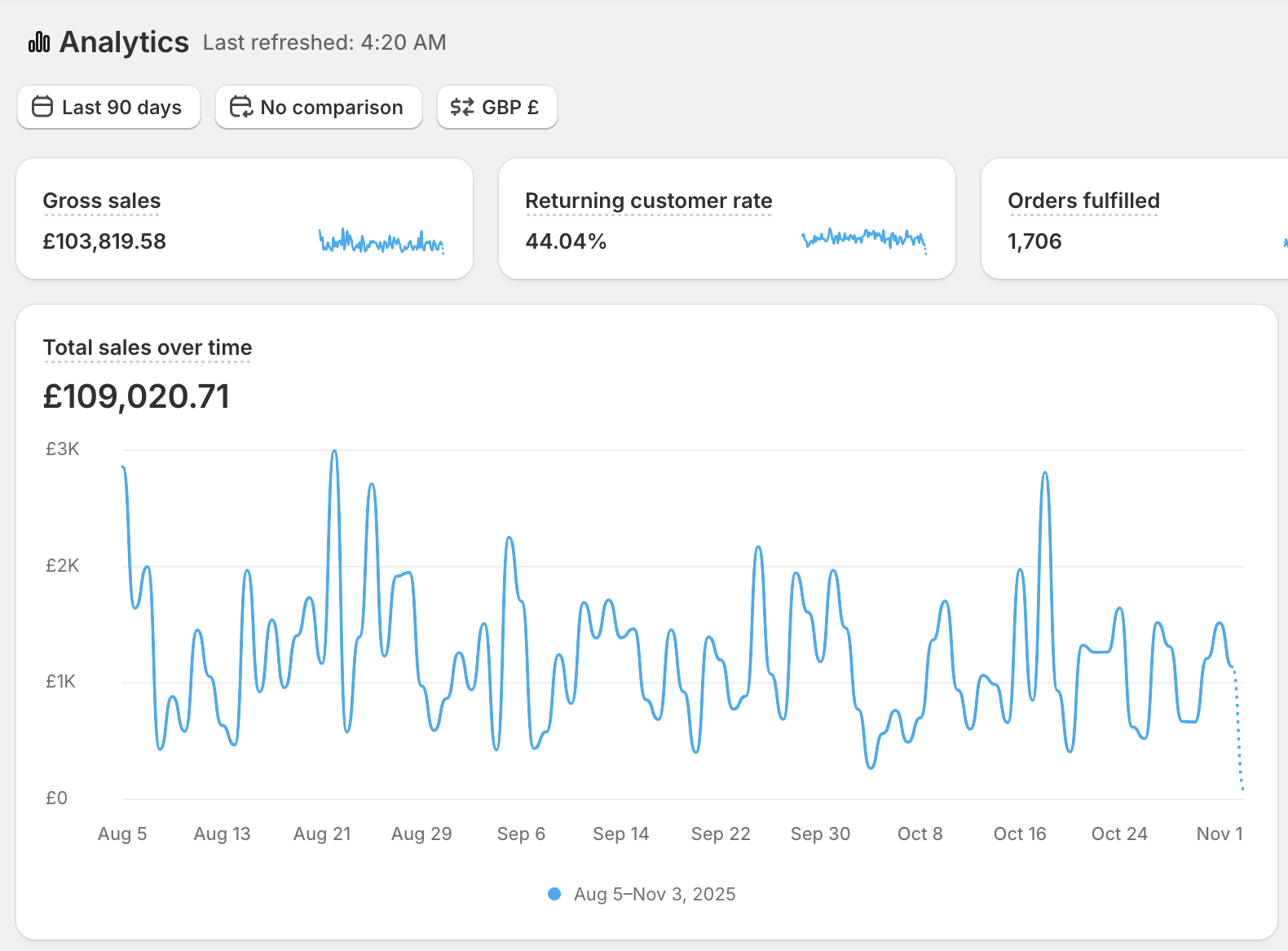The height and width of the screenshot is (951, 1288).
Task: Click the comparison calendar icon
Action: (x=241, y=107)
